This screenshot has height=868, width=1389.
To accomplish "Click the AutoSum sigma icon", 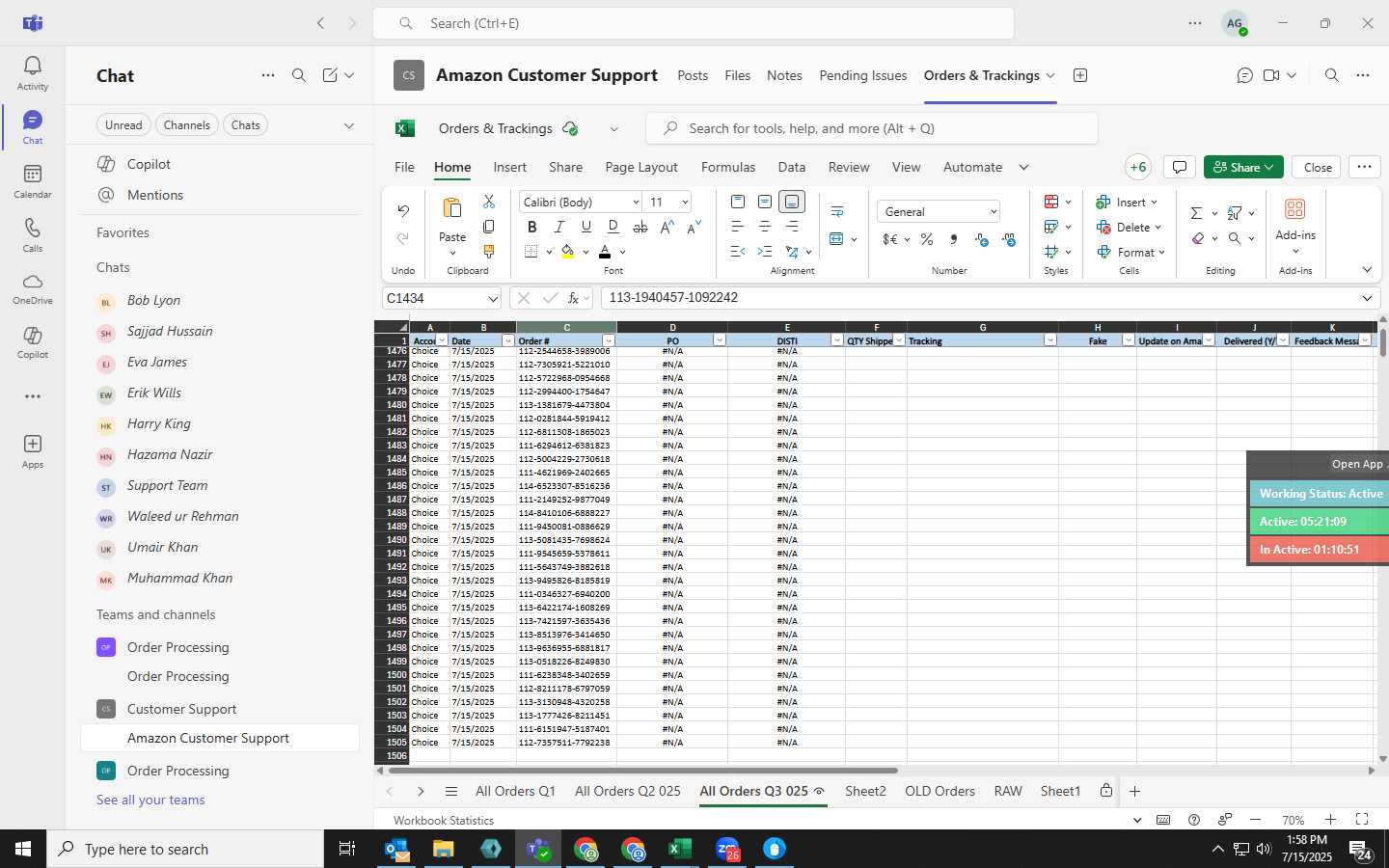I will [1196, 213].
